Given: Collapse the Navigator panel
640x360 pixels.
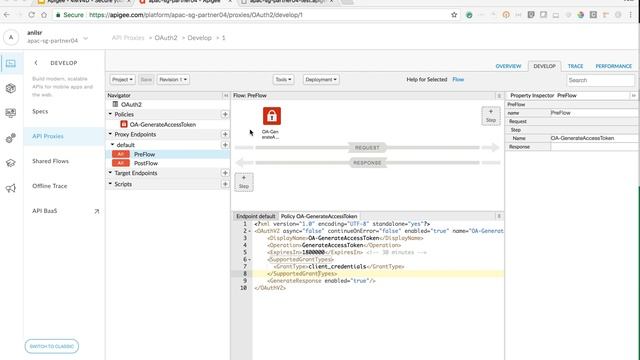Looking at the screenshot, I should 226,95.
